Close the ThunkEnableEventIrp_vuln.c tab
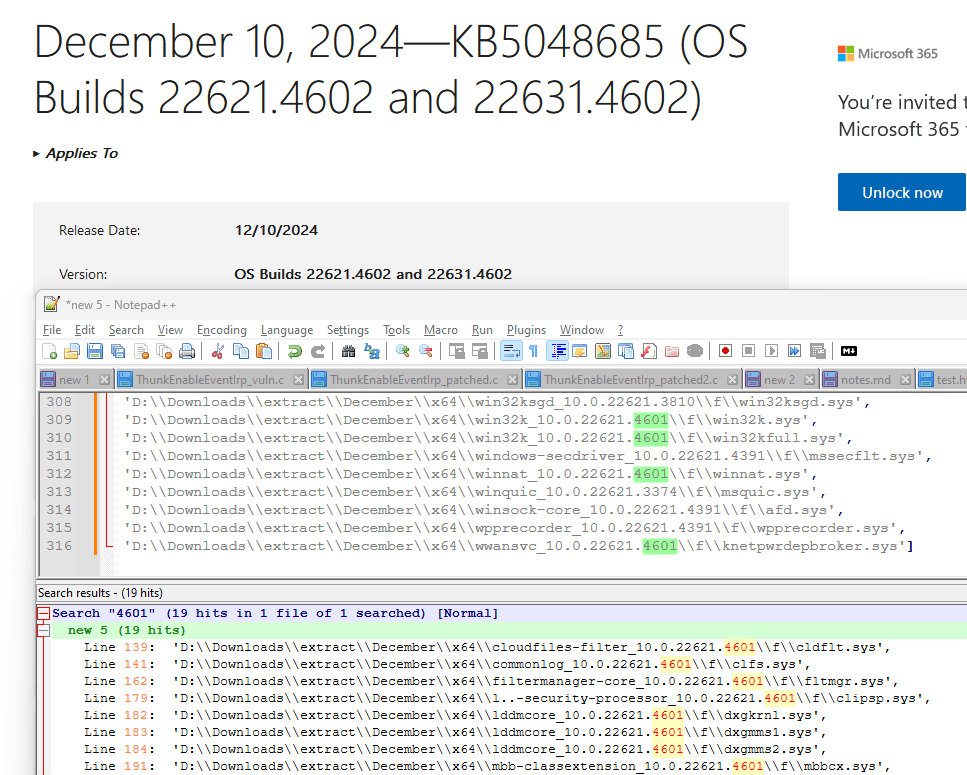The image size is (967, 775). click(298, 380)
